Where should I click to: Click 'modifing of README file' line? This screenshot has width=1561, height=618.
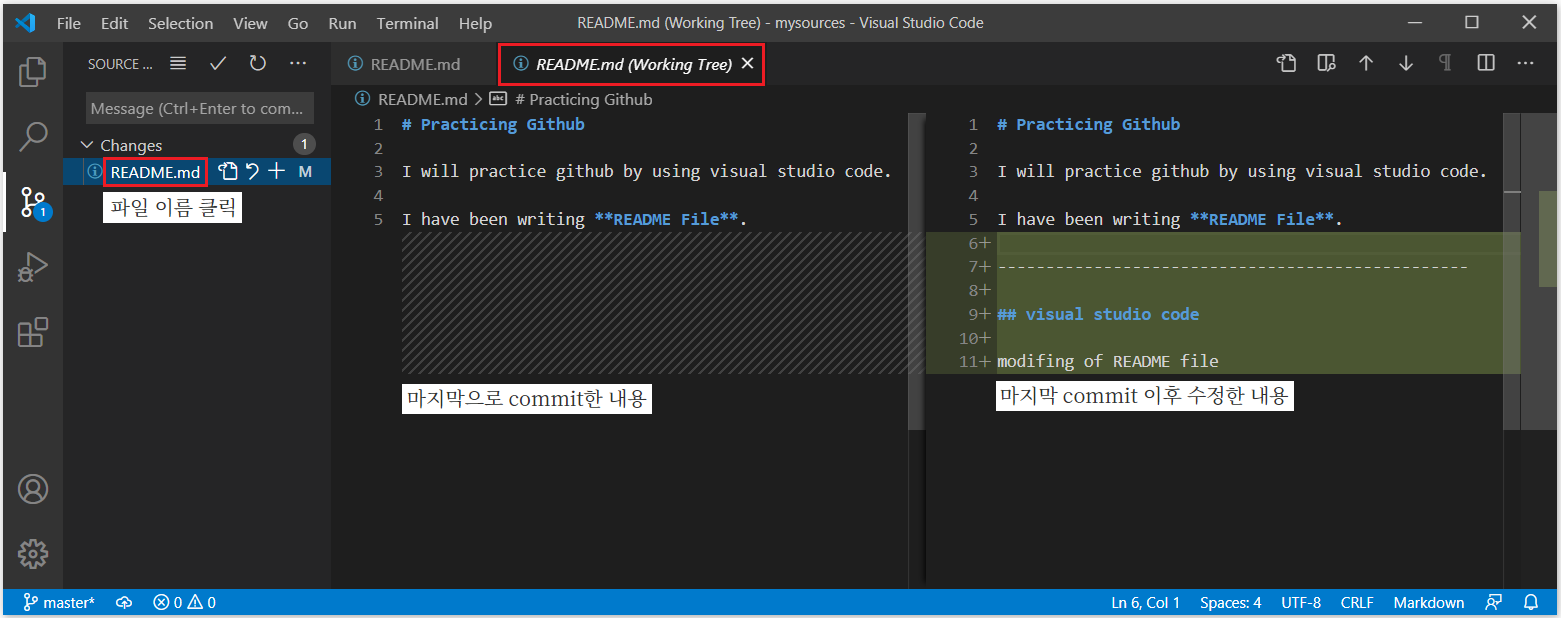(1107, 361)
